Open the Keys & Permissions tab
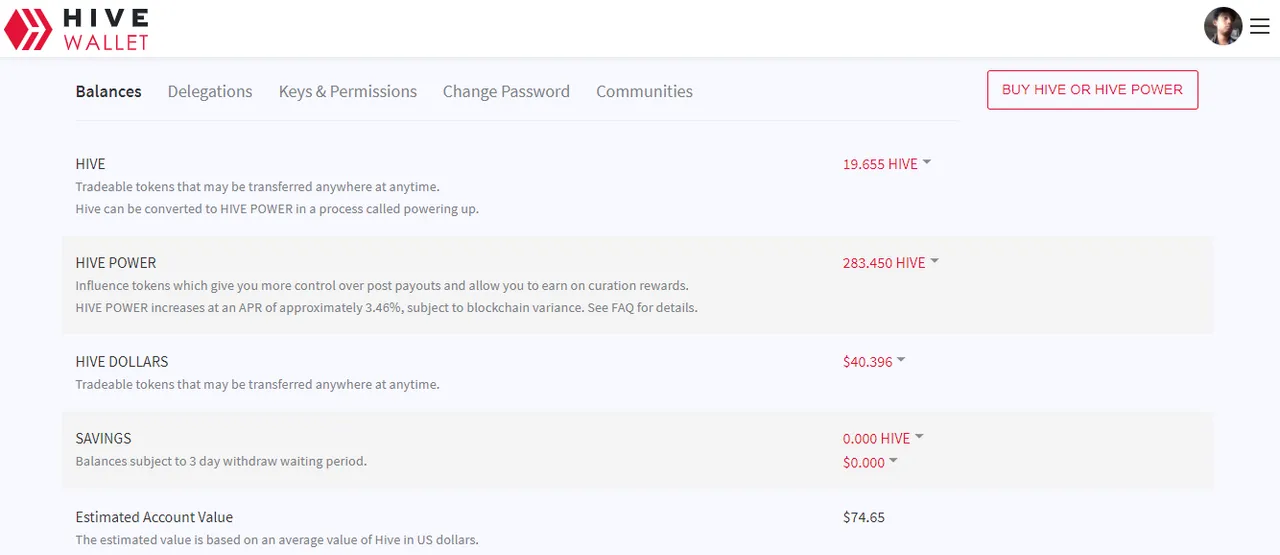 pyautogui.click(x=348, y=91)
